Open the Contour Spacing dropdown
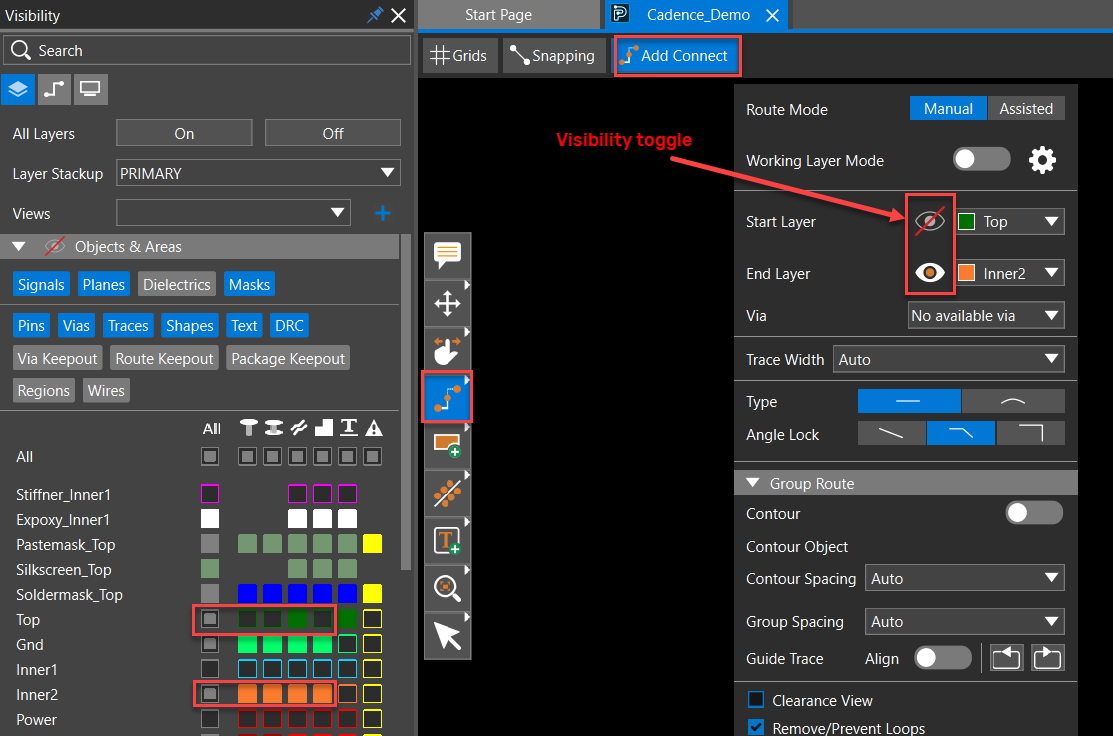The width and height of the screenshot is (1113, 736). click(x=965, y=578)
